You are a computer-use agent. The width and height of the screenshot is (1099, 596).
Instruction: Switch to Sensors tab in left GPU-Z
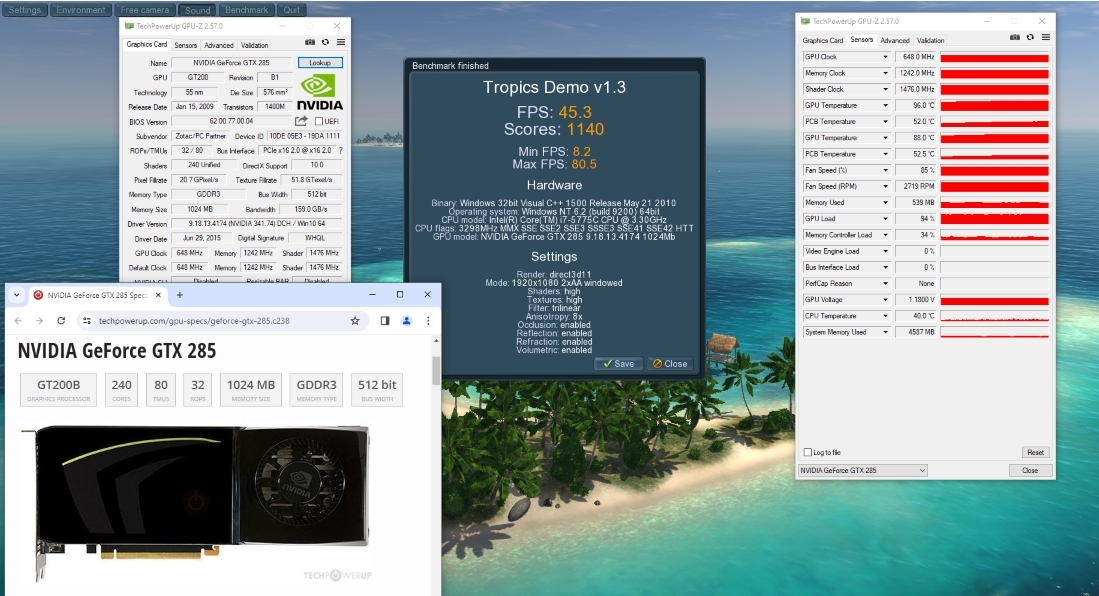[186, 45]
